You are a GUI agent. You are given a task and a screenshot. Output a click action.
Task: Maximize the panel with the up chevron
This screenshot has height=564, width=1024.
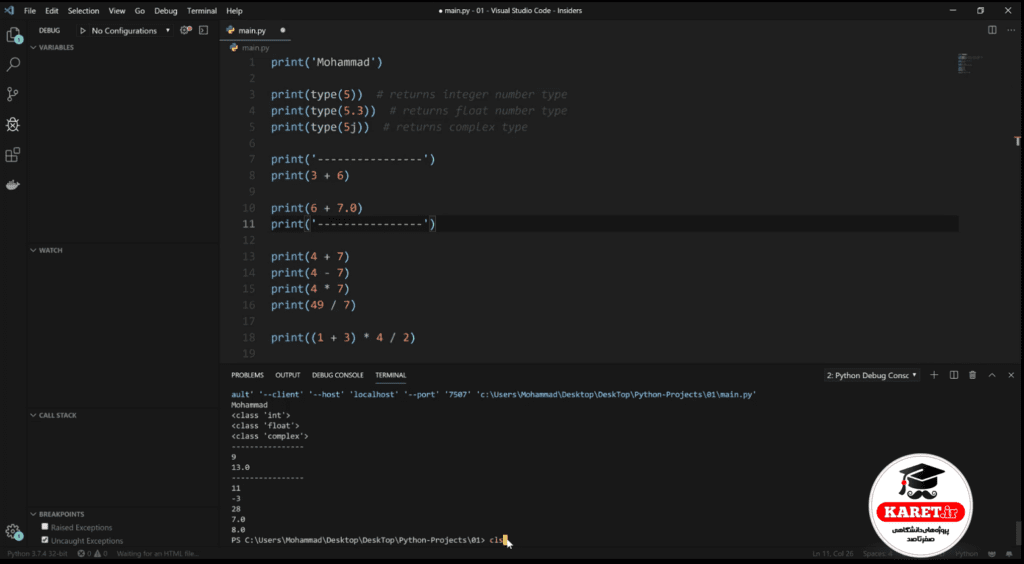point(992,375)
